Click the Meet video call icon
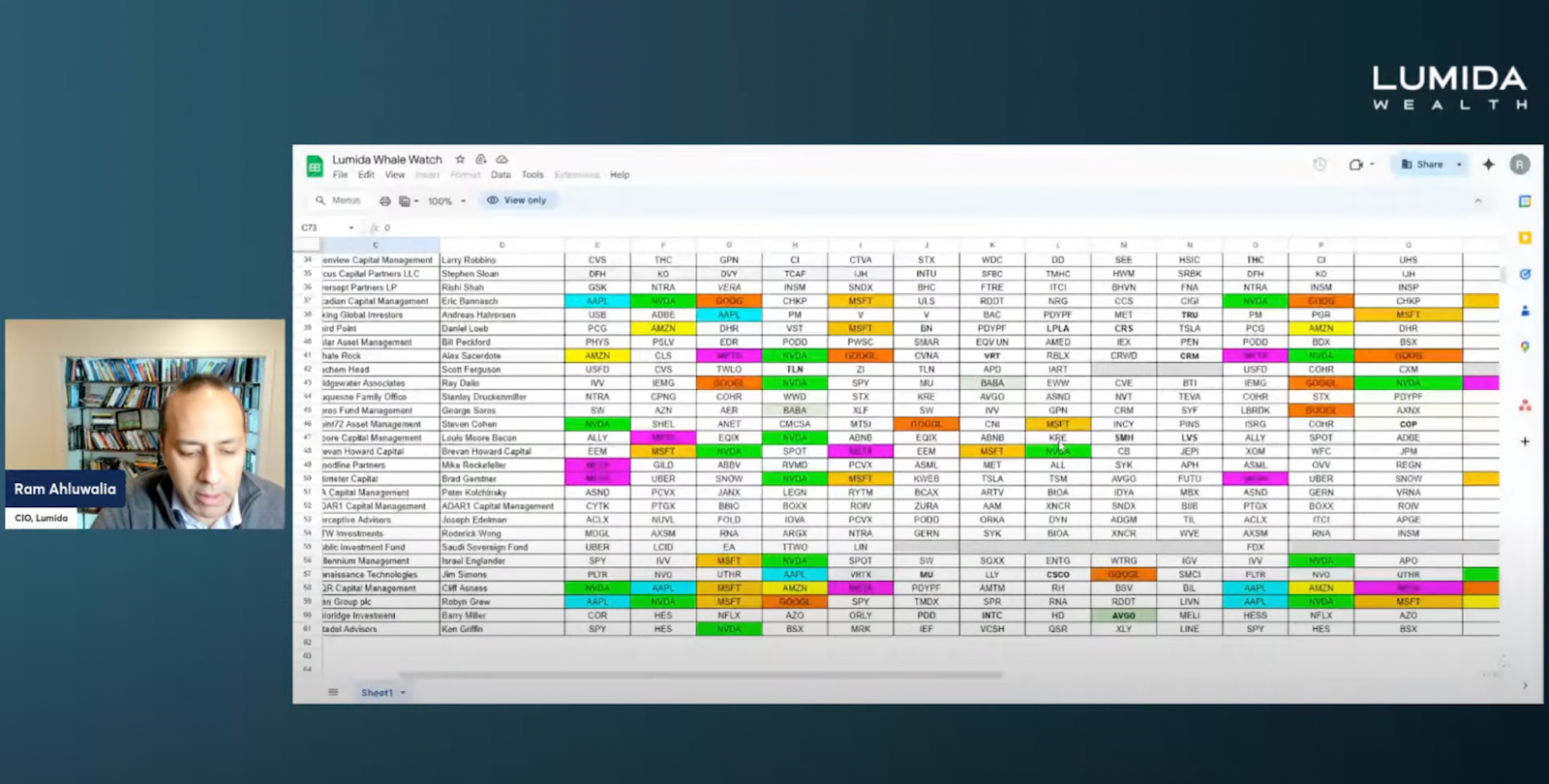Viewport: 1549px width, 784px height. click(1356, 165)
